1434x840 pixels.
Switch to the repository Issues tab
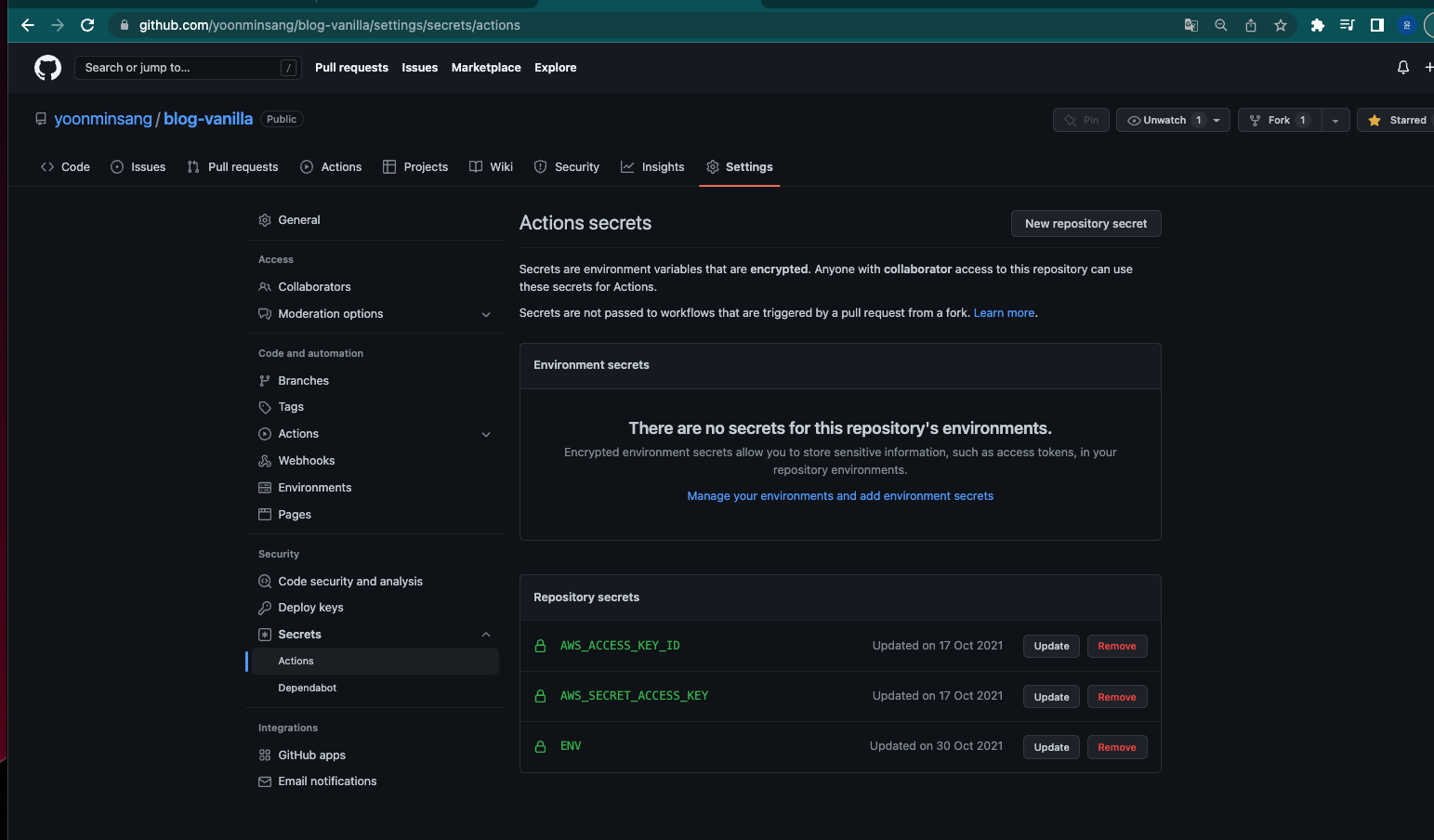tap(138, 167)
